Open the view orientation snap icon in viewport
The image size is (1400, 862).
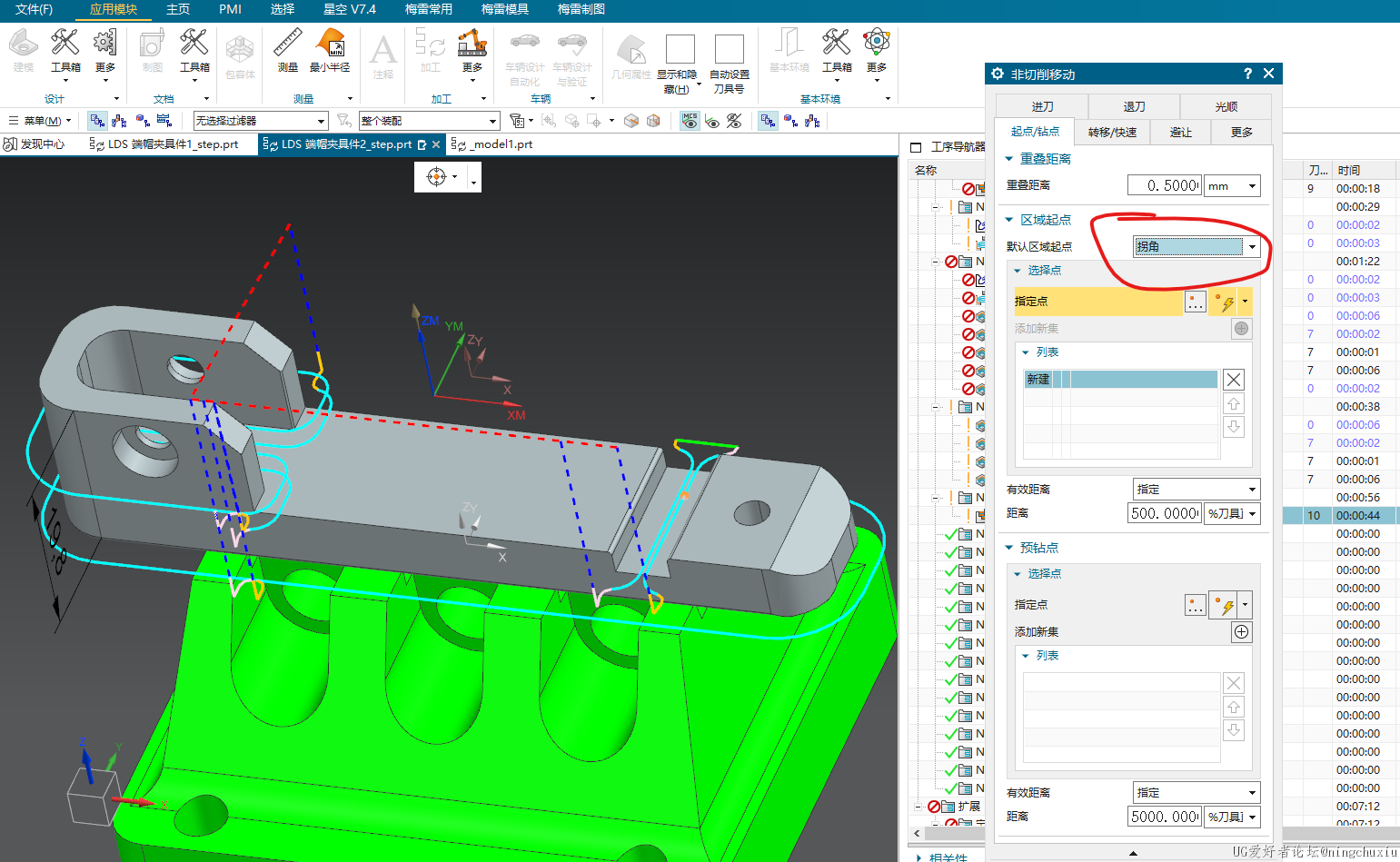click(437, 176)
